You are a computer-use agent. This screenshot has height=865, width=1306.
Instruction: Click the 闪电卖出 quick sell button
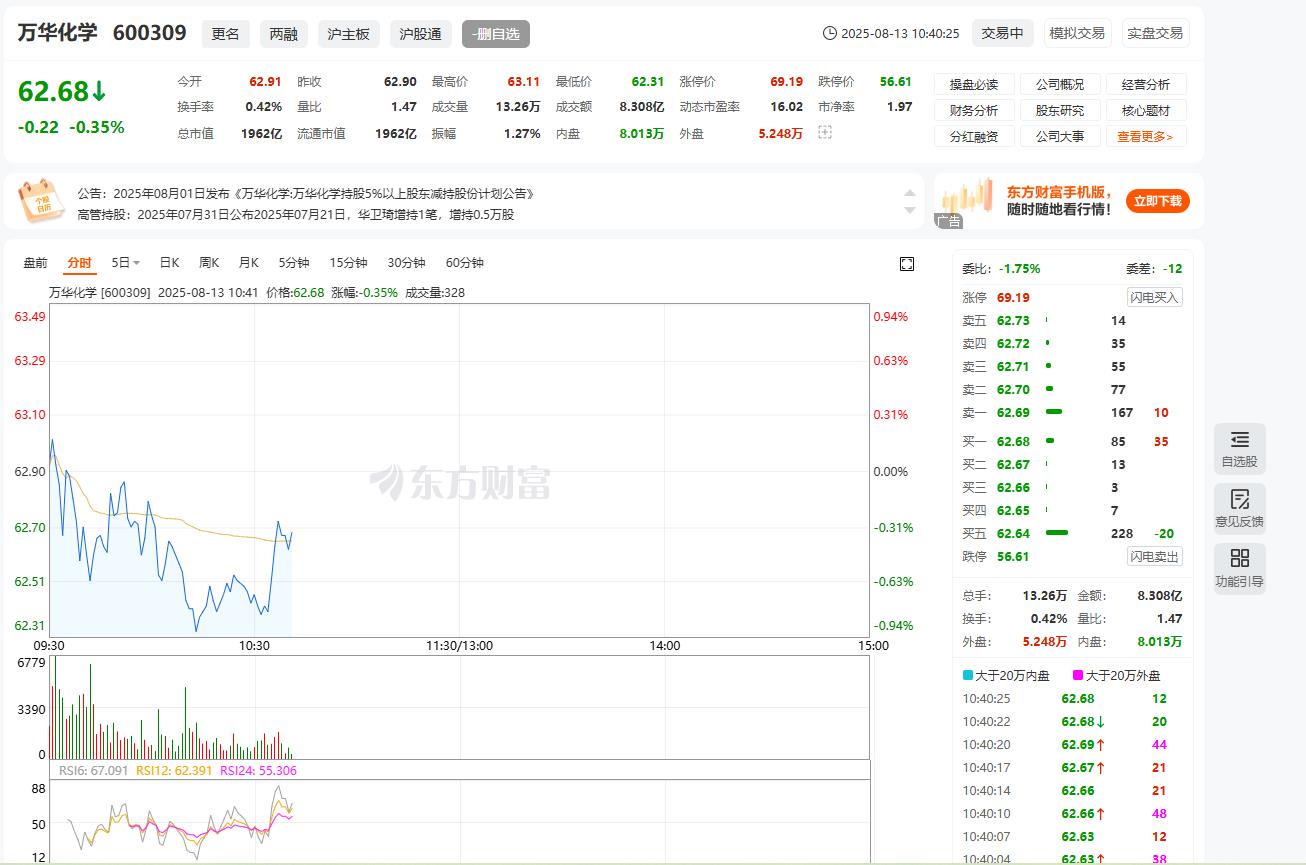[1155, 556]
